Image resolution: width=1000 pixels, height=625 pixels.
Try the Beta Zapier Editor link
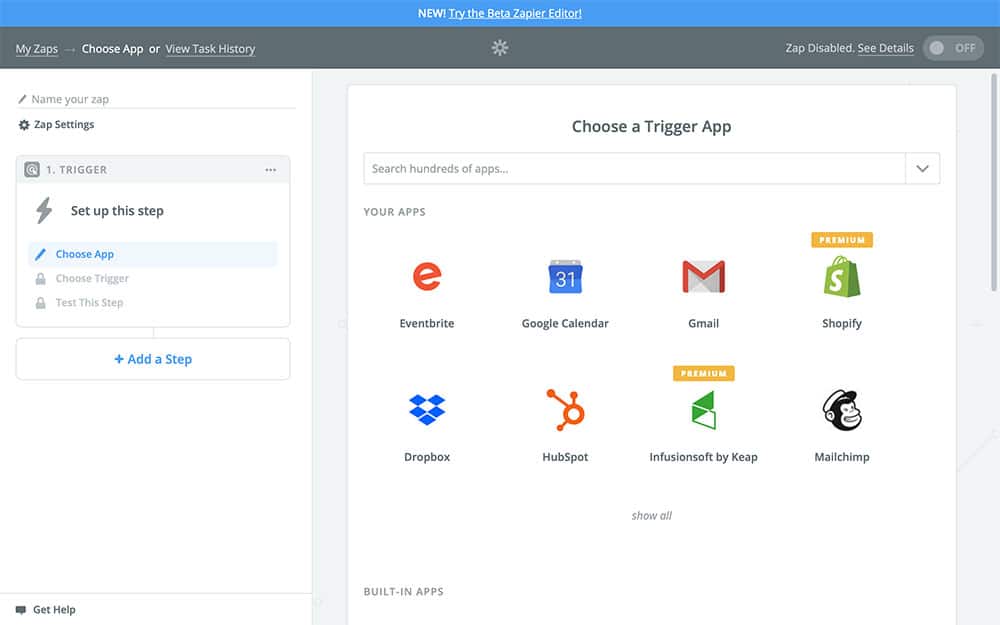tap(515, 13)
